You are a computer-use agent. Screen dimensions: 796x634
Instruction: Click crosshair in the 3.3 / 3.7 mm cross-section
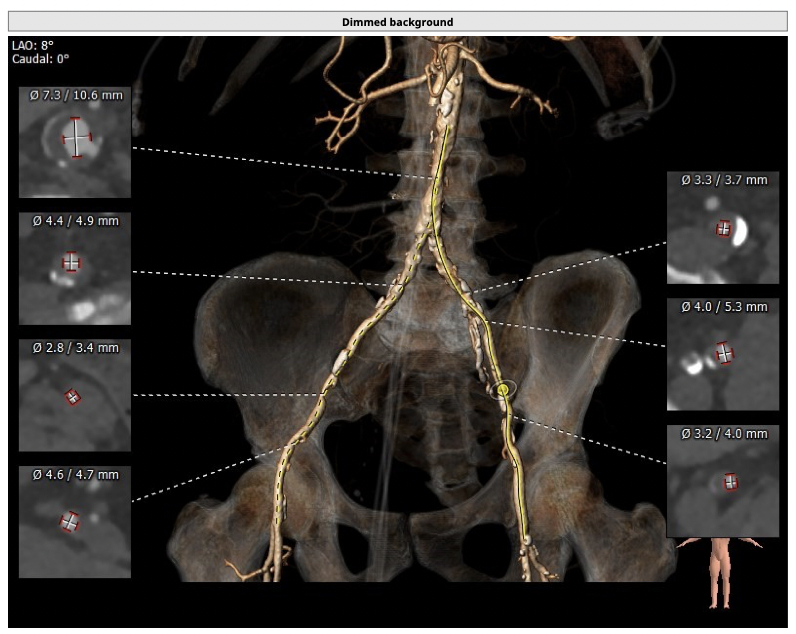click(723, 229)
